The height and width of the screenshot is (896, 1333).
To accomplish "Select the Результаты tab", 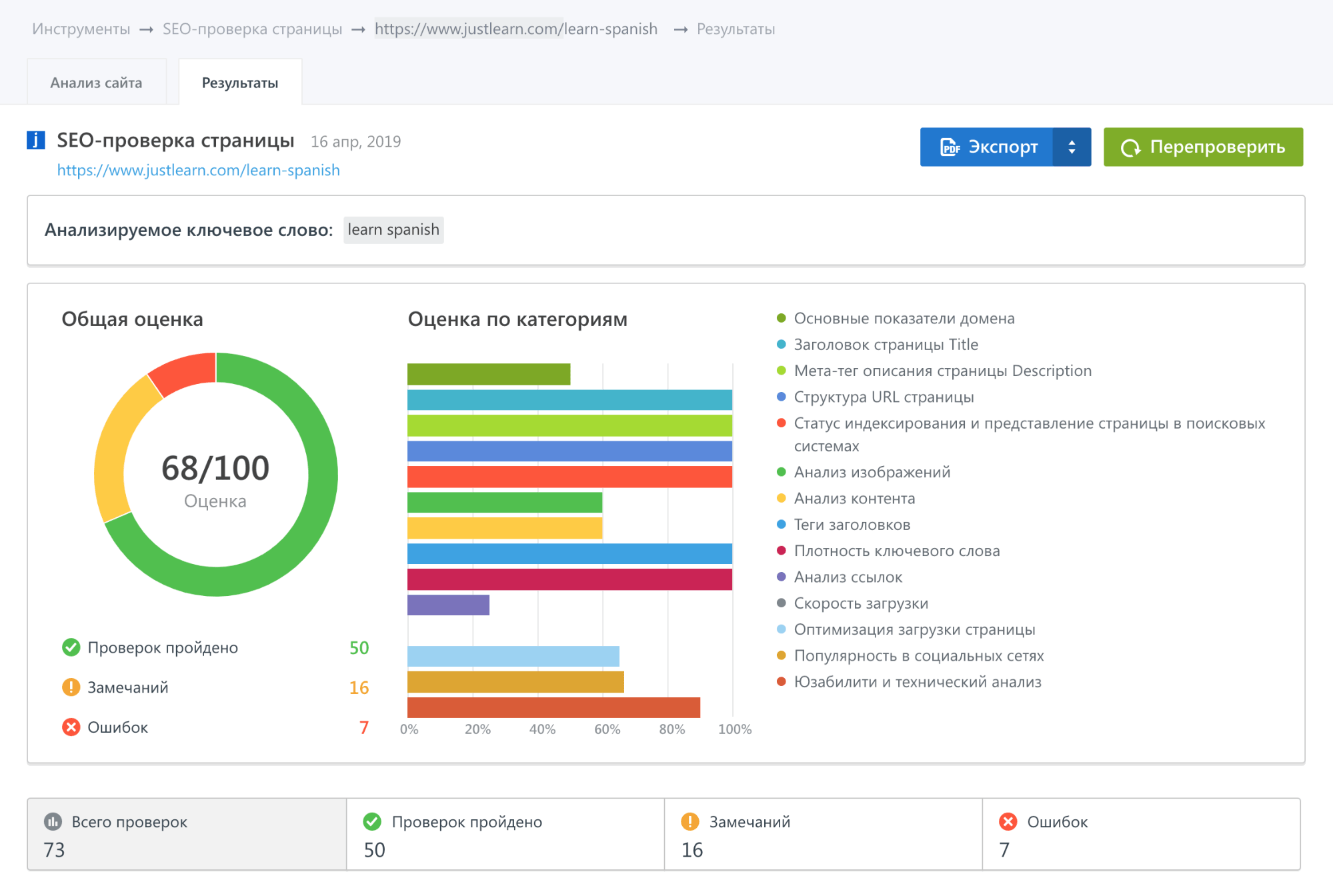I will (240, 83).
